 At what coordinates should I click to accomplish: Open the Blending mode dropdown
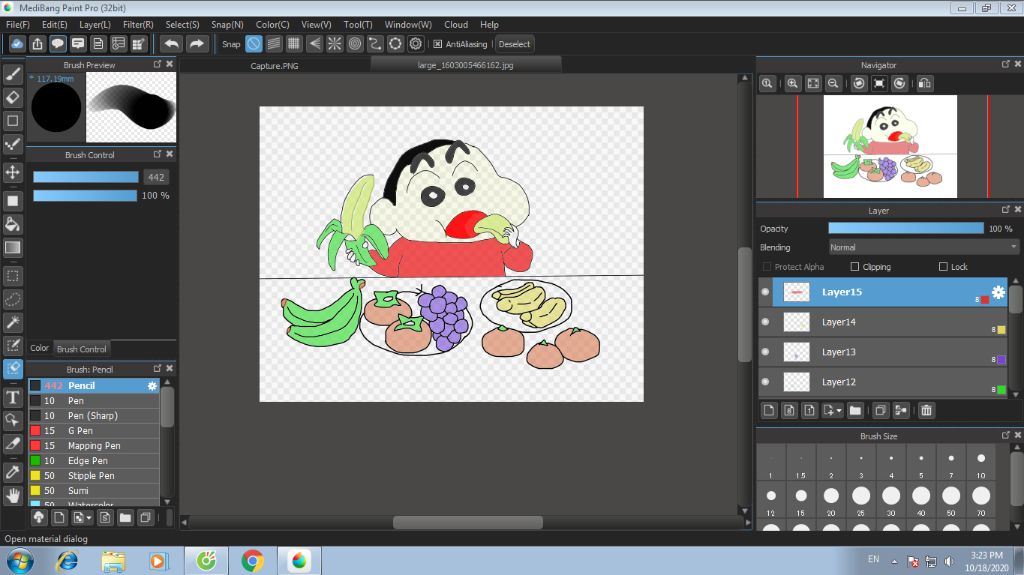click(x=923, y=247)
